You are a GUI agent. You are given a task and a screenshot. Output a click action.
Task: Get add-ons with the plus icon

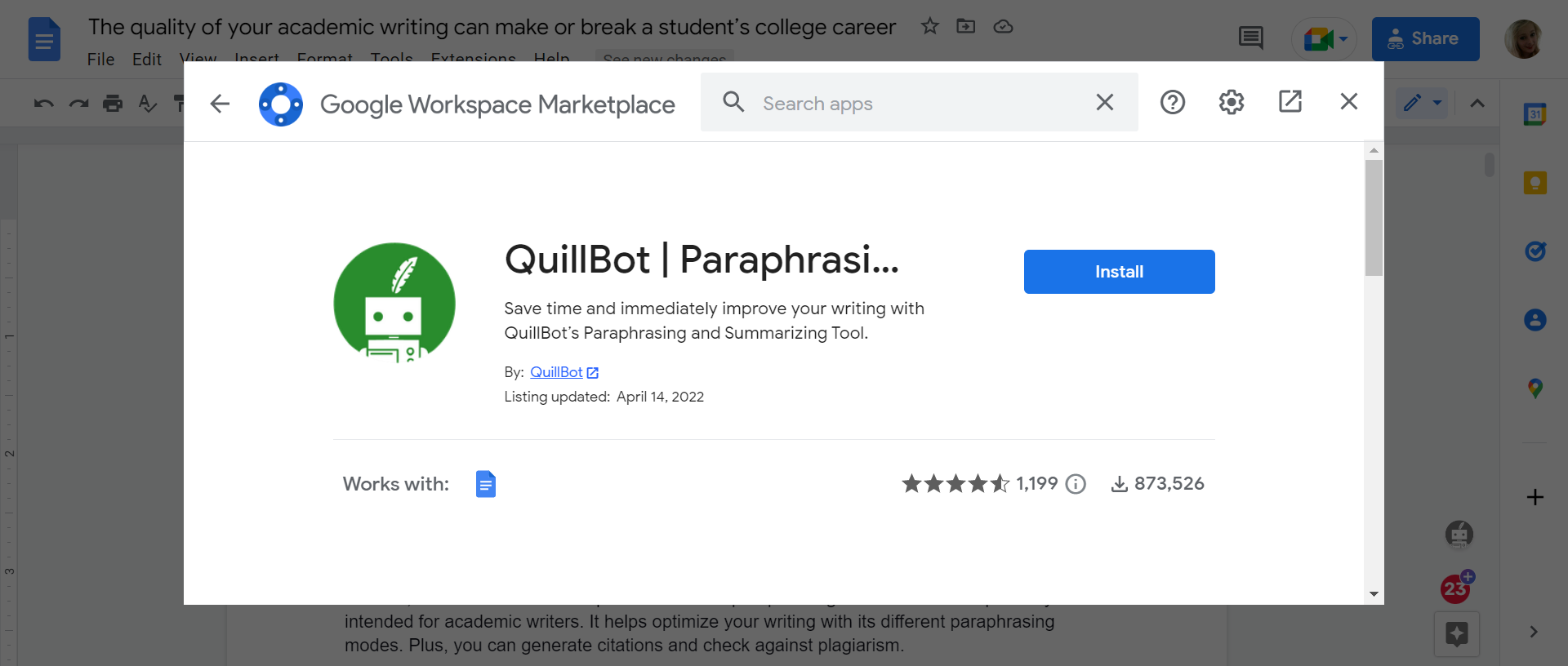click(x=1535, y=497)
